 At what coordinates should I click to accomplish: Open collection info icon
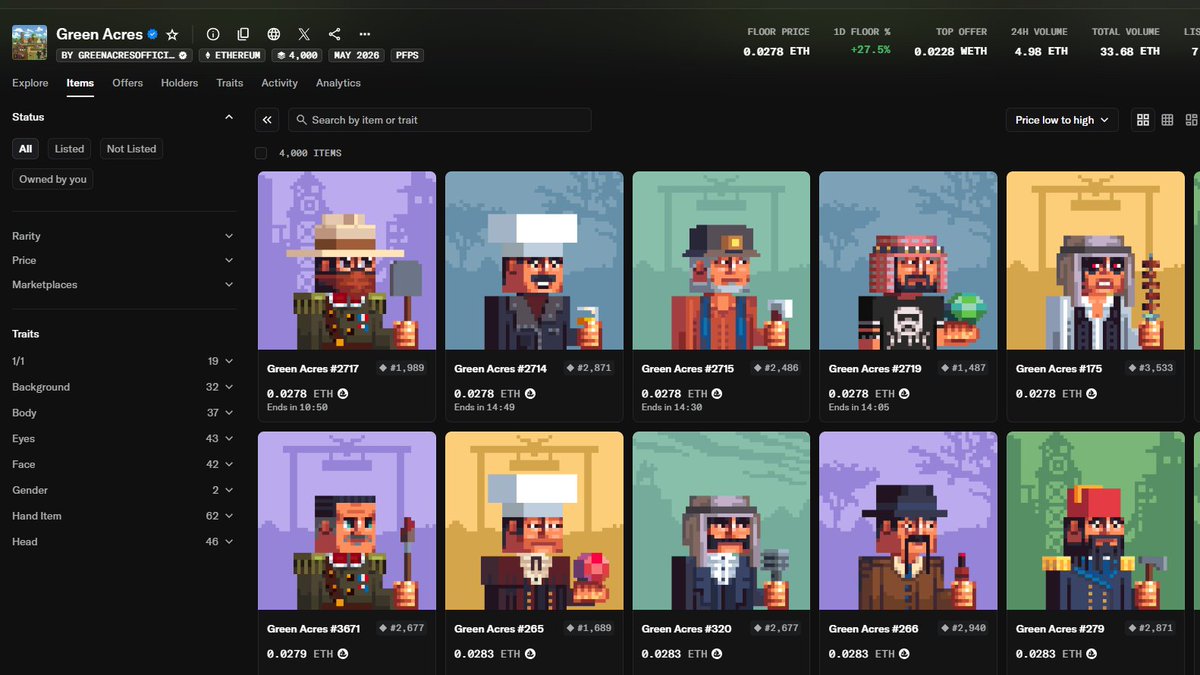point(213,34)
